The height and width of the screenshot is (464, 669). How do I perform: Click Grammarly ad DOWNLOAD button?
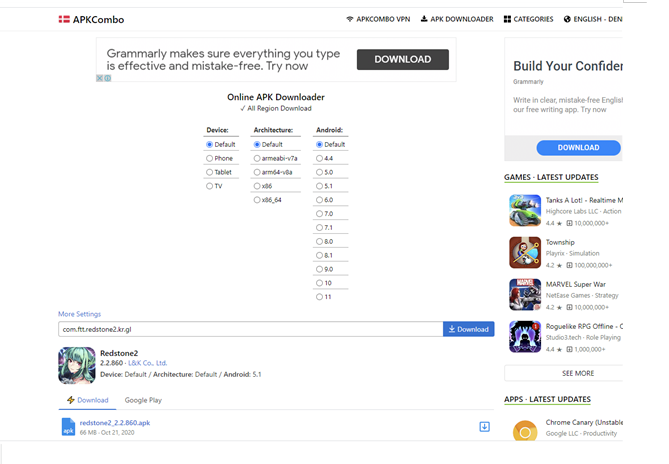click(x=403, y=59)
